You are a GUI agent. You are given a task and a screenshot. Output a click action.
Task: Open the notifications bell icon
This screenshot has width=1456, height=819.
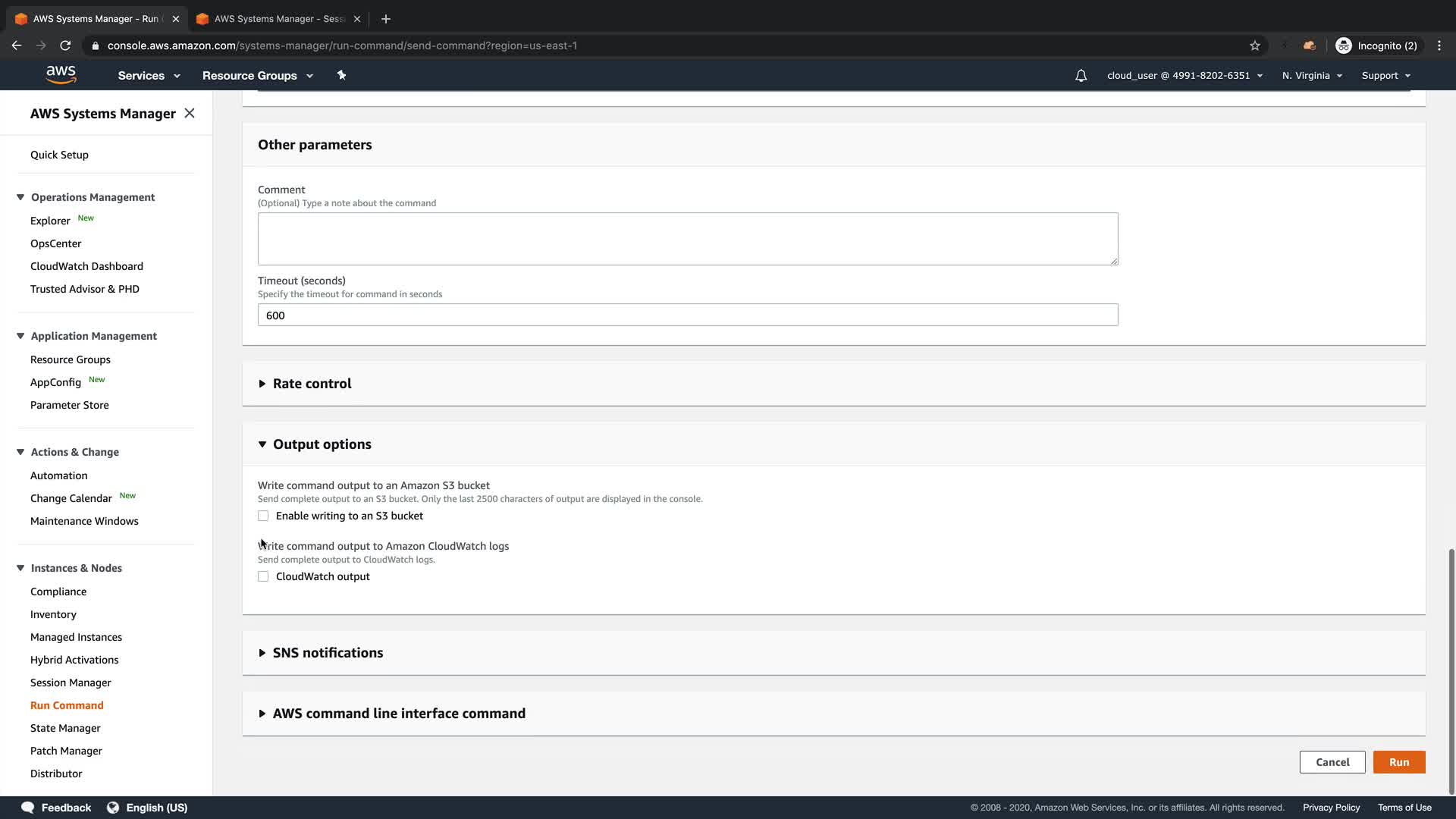click(x=1081, y=76)
